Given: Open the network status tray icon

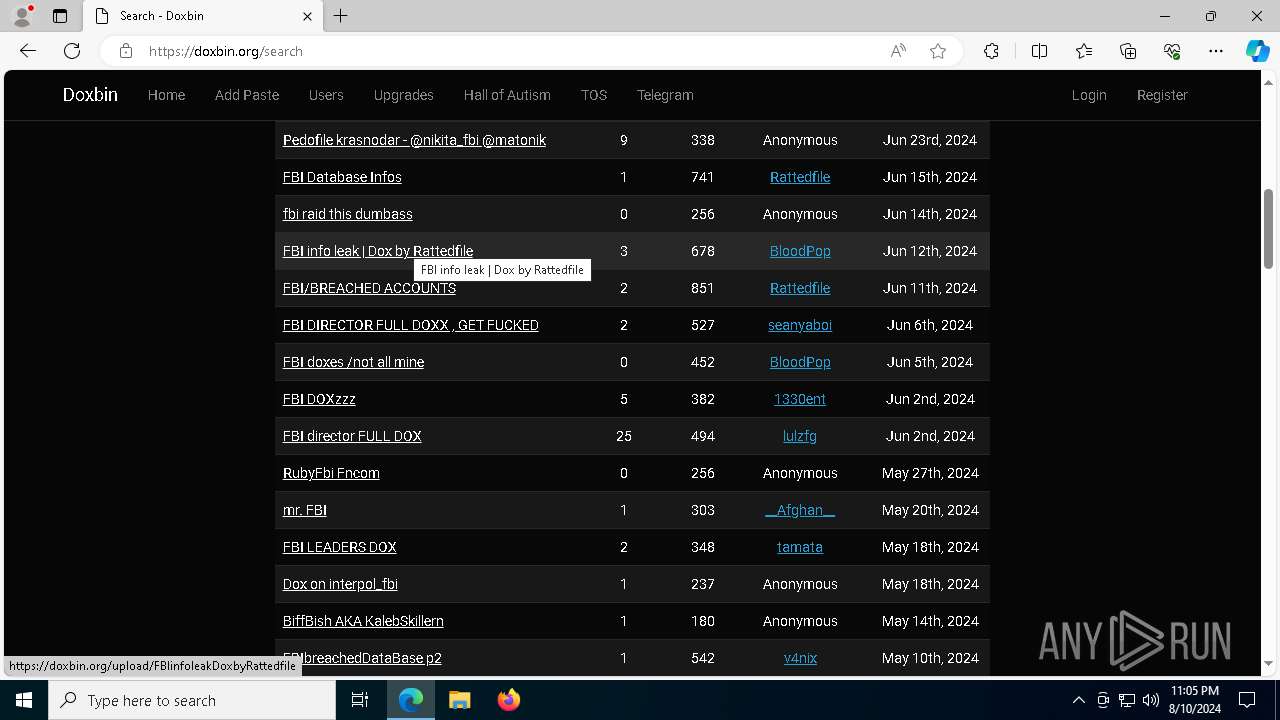Looking at the screenshot, I should [x=1127, y=700].
